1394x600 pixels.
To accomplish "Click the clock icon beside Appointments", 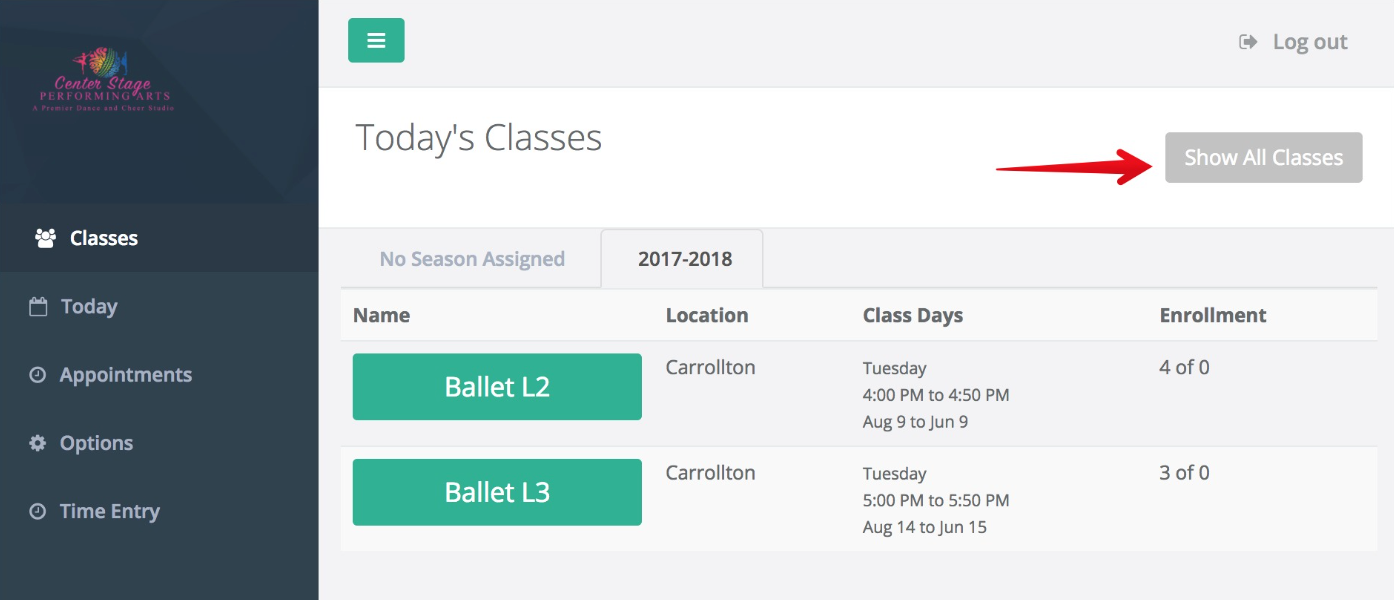I will point(37,375).
